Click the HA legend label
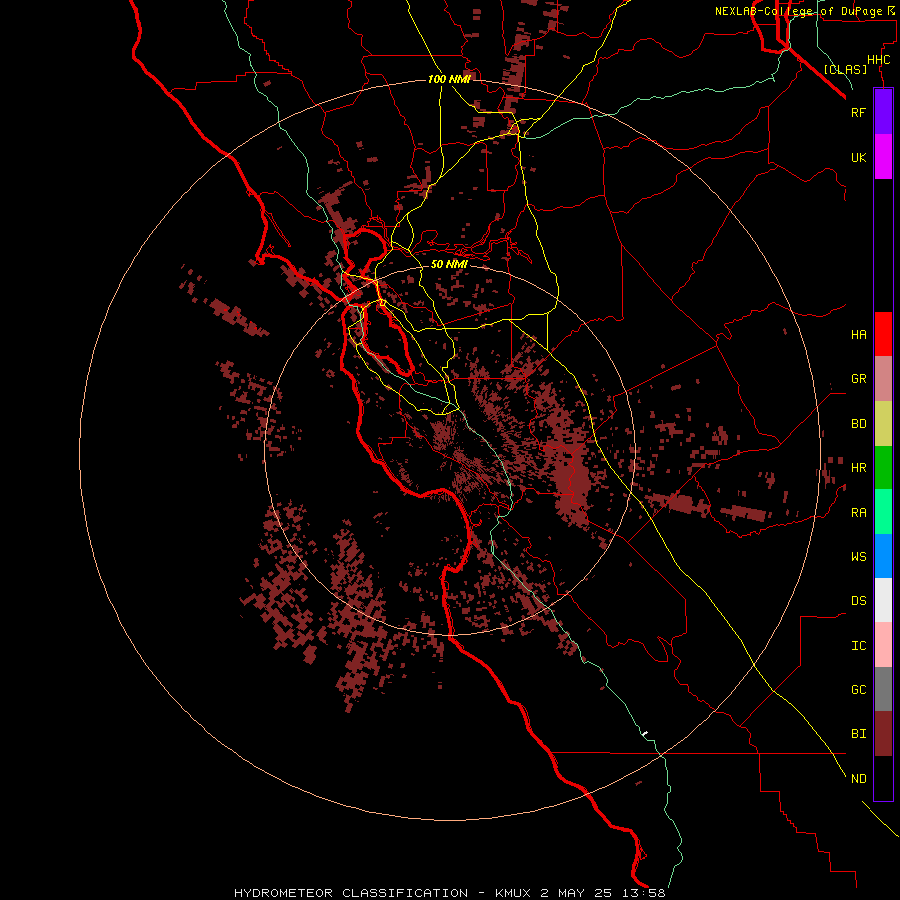Viewport: 900px width, 900px height. (858, 335)
